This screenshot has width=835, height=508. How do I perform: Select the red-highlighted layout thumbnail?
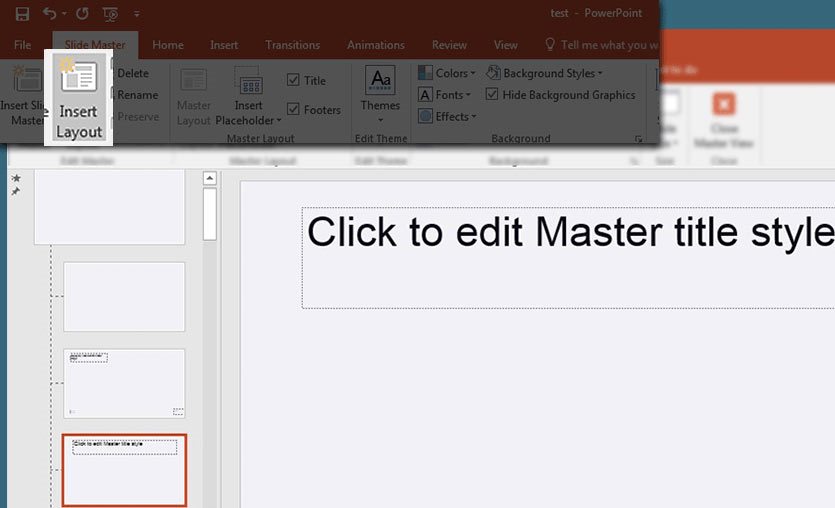point(124,470)
